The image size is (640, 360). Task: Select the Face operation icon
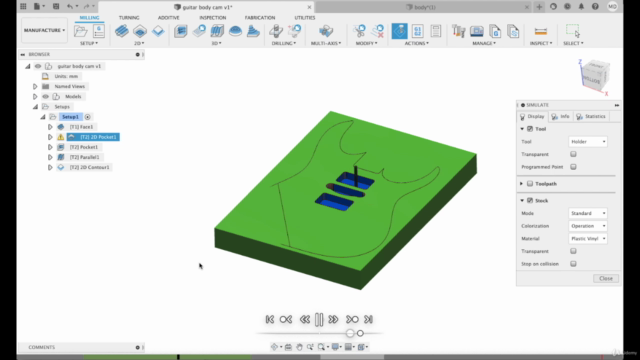tap(158, 31)
